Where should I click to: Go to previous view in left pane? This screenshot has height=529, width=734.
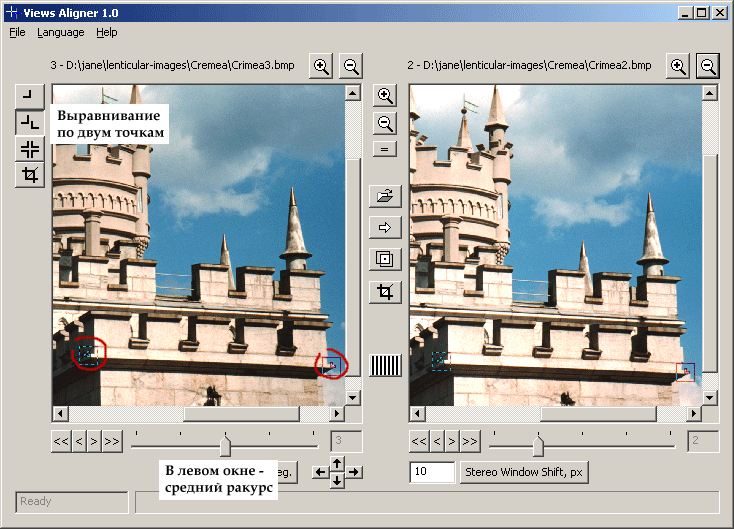[x=79, y=441]
